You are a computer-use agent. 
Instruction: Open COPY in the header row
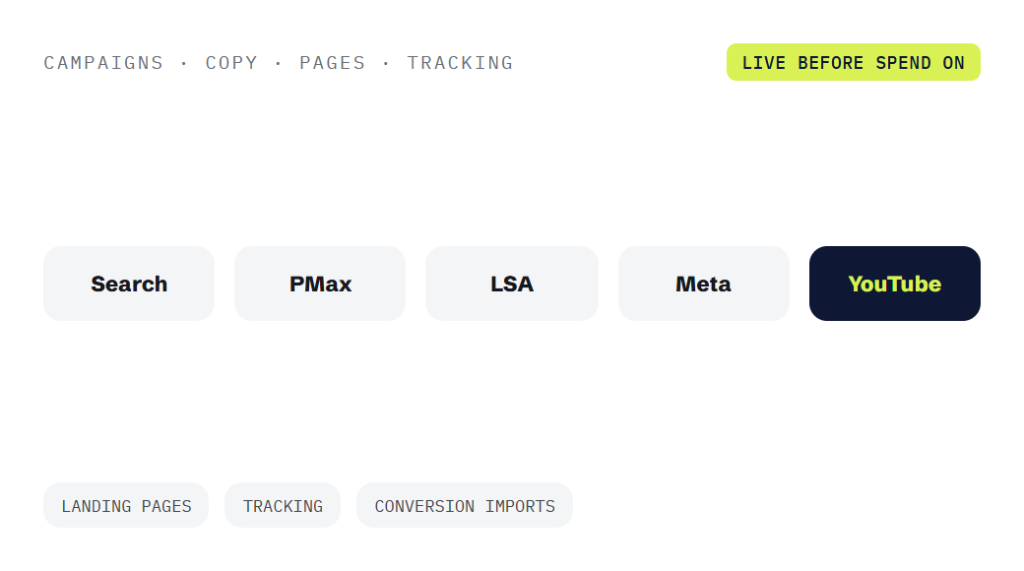click(231, 63)
